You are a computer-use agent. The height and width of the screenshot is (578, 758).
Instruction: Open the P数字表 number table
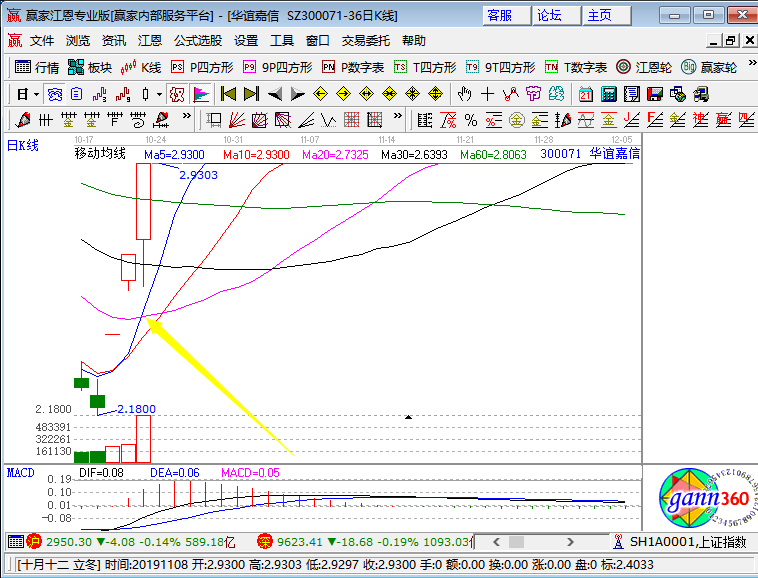point(353,67)
